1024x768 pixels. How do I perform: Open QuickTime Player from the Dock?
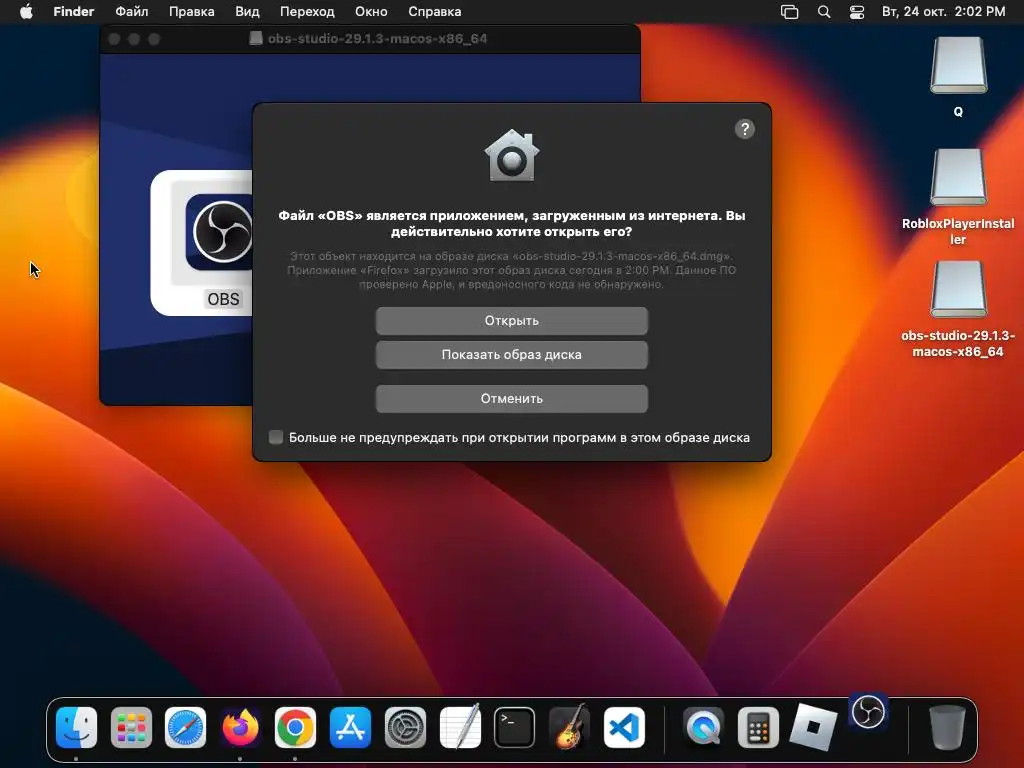[x=703, y=728]
